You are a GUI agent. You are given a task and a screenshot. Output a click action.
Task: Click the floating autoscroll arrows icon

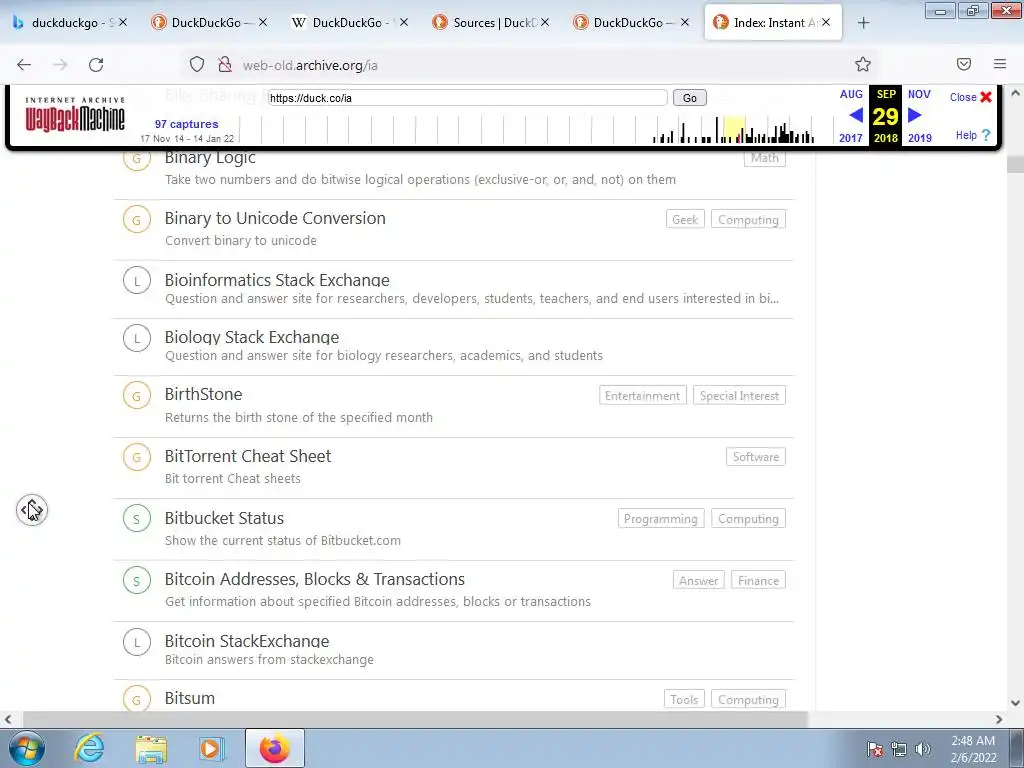tap(32, 509)
